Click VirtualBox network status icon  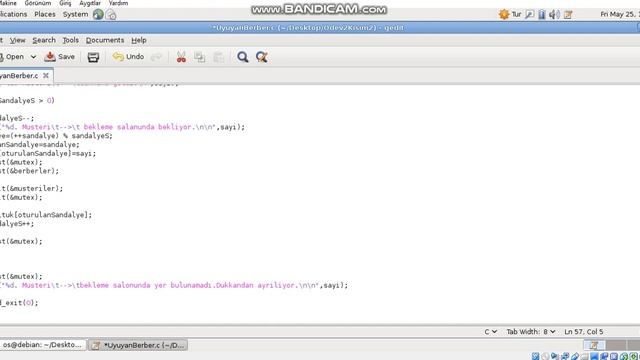point(565,356)
